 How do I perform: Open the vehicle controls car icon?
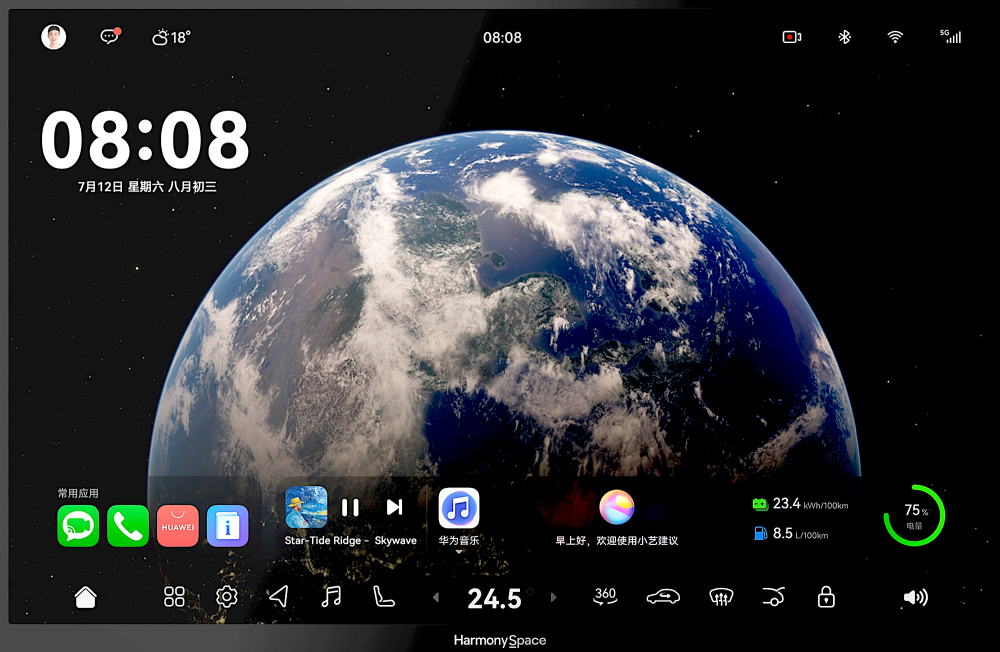point(663,597)
